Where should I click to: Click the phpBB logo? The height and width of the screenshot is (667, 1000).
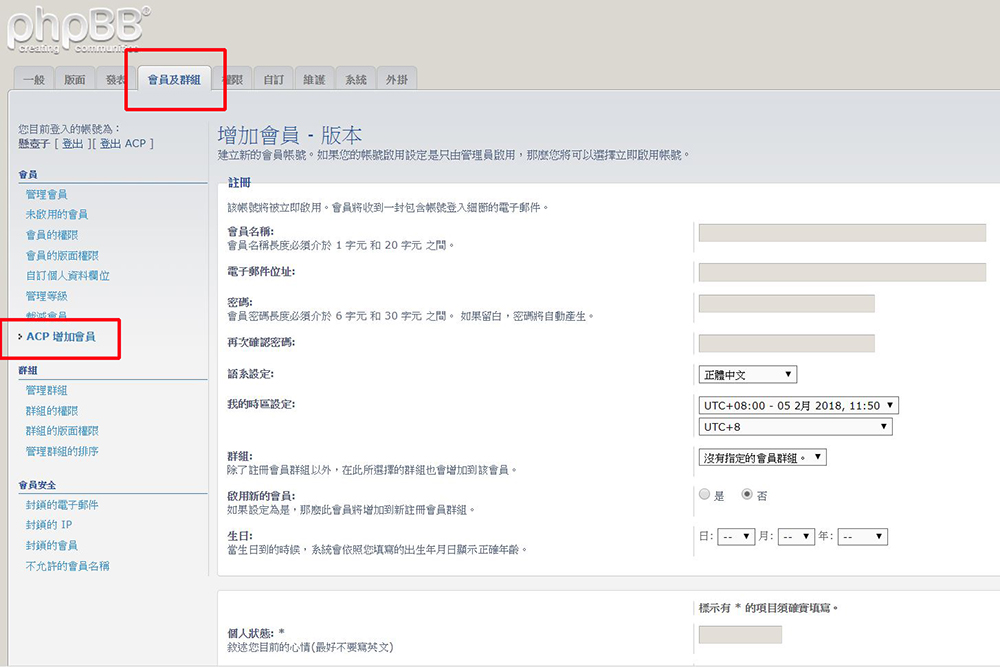(x=79, y=30)
